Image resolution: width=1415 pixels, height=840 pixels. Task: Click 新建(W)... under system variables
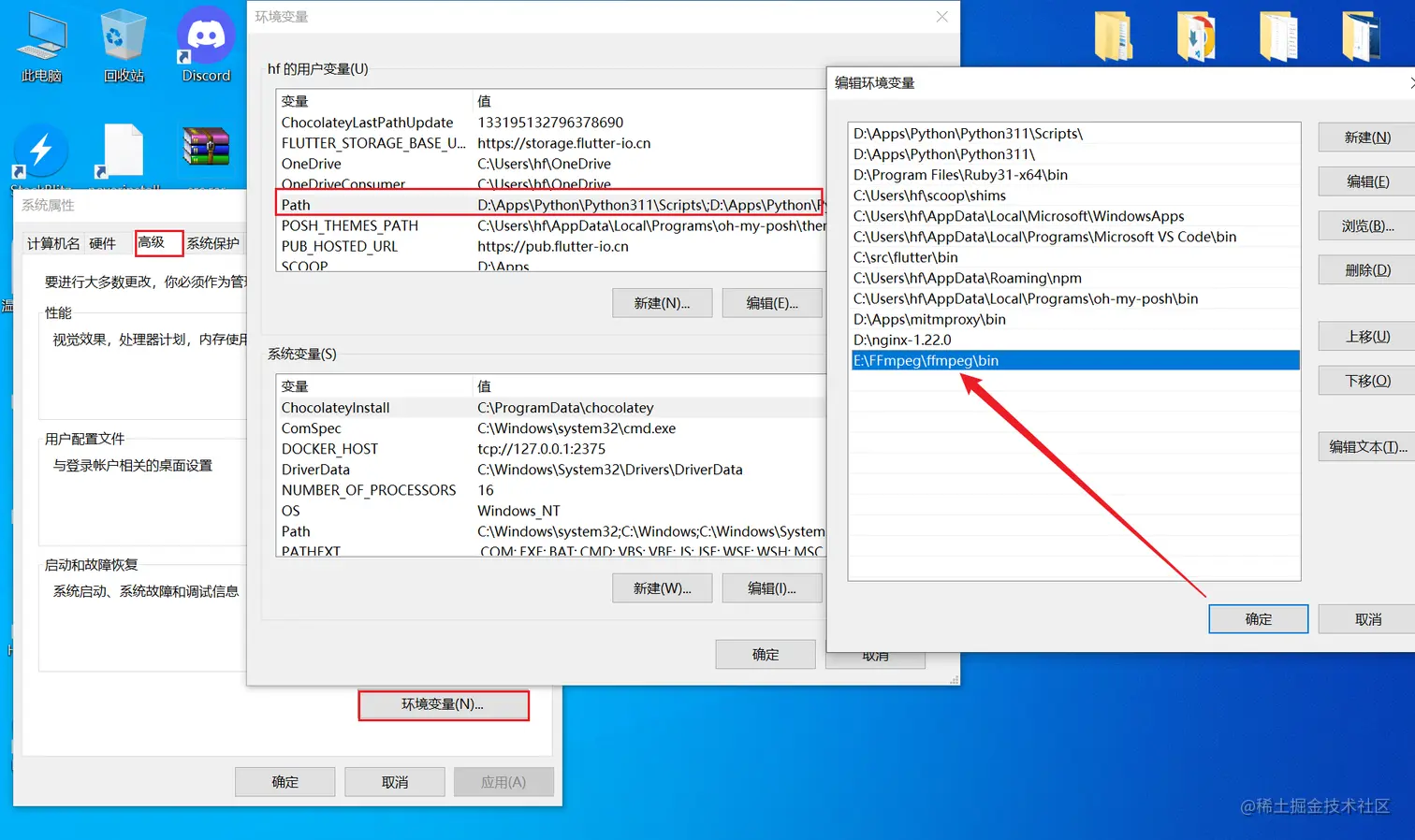tap(662, 588)
